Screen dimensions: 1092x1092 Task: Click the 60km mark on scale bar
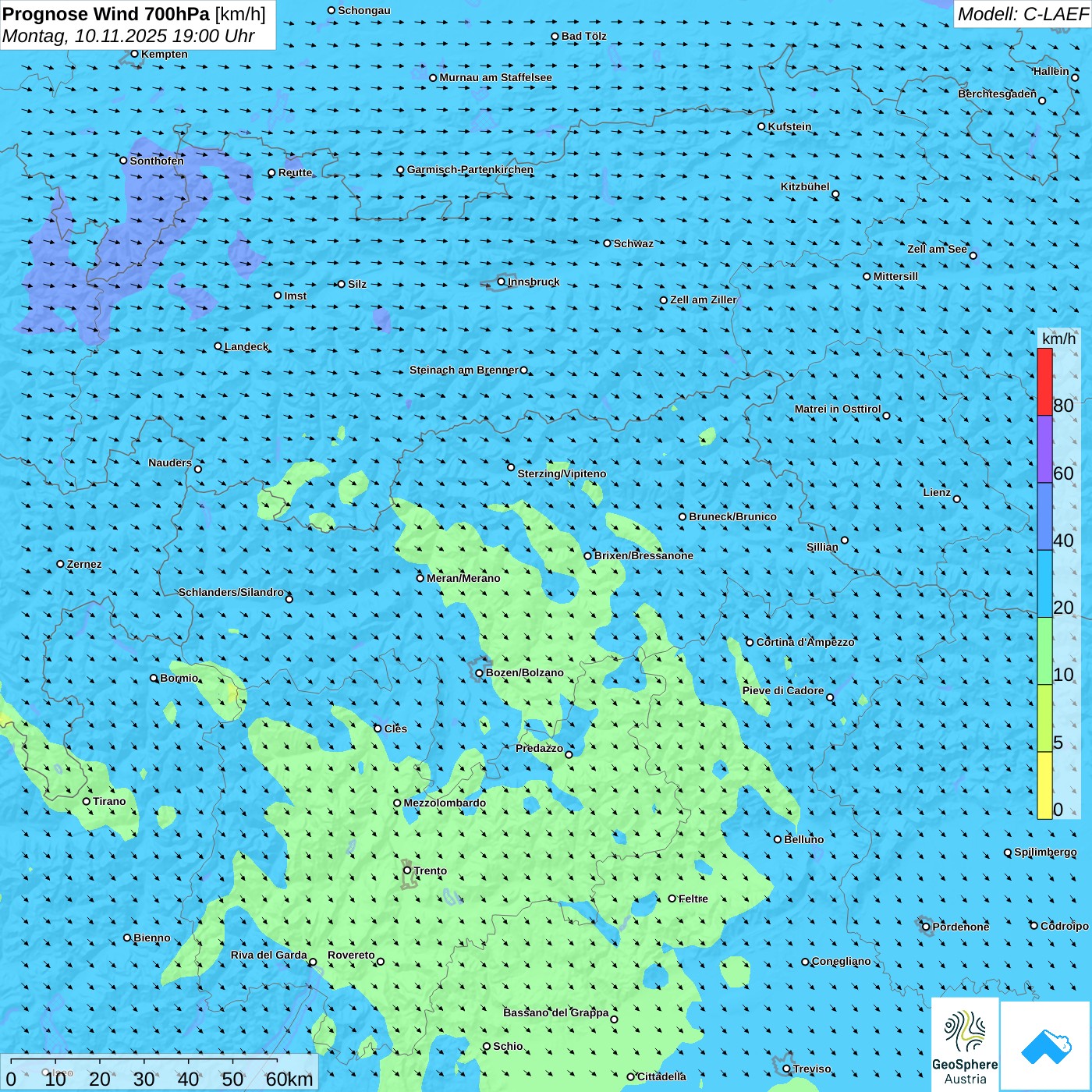coord(289,1079)
